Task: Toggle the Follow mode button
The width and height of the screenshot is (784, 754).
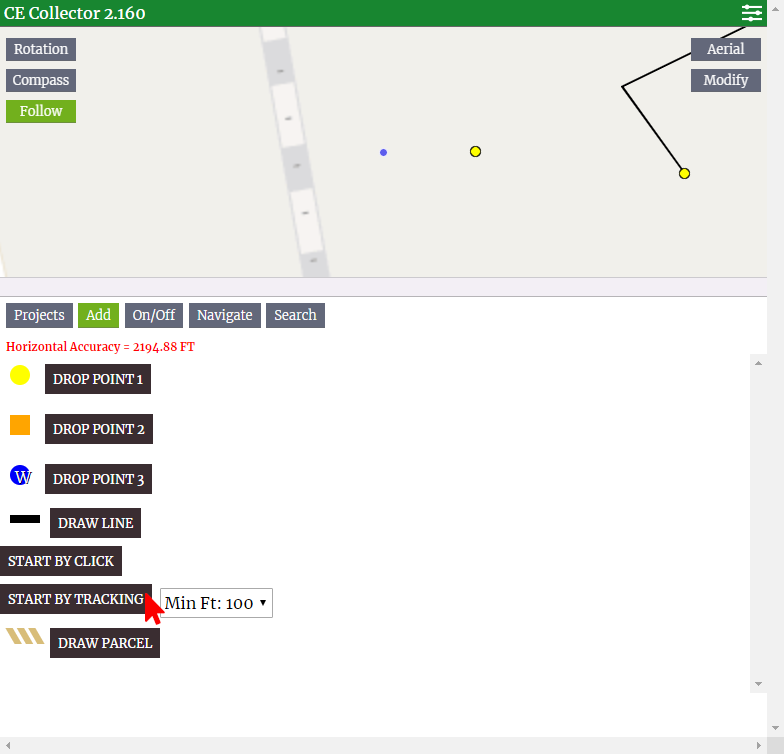Action: [41, 111]
